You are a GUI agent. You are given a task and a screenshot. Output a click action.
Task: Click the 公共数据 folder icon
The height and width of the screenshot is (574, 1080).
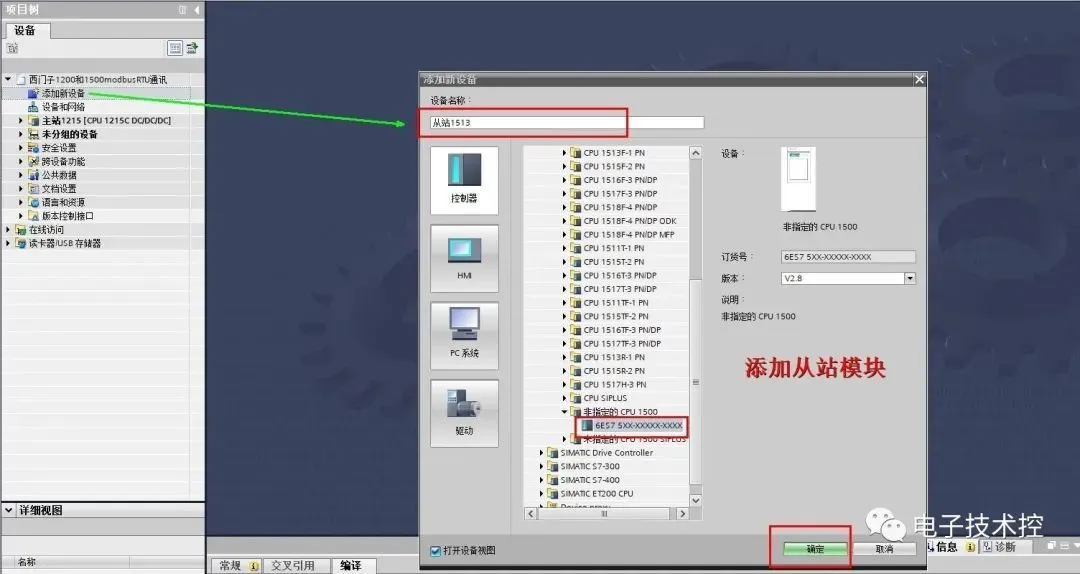pos(33,175)
